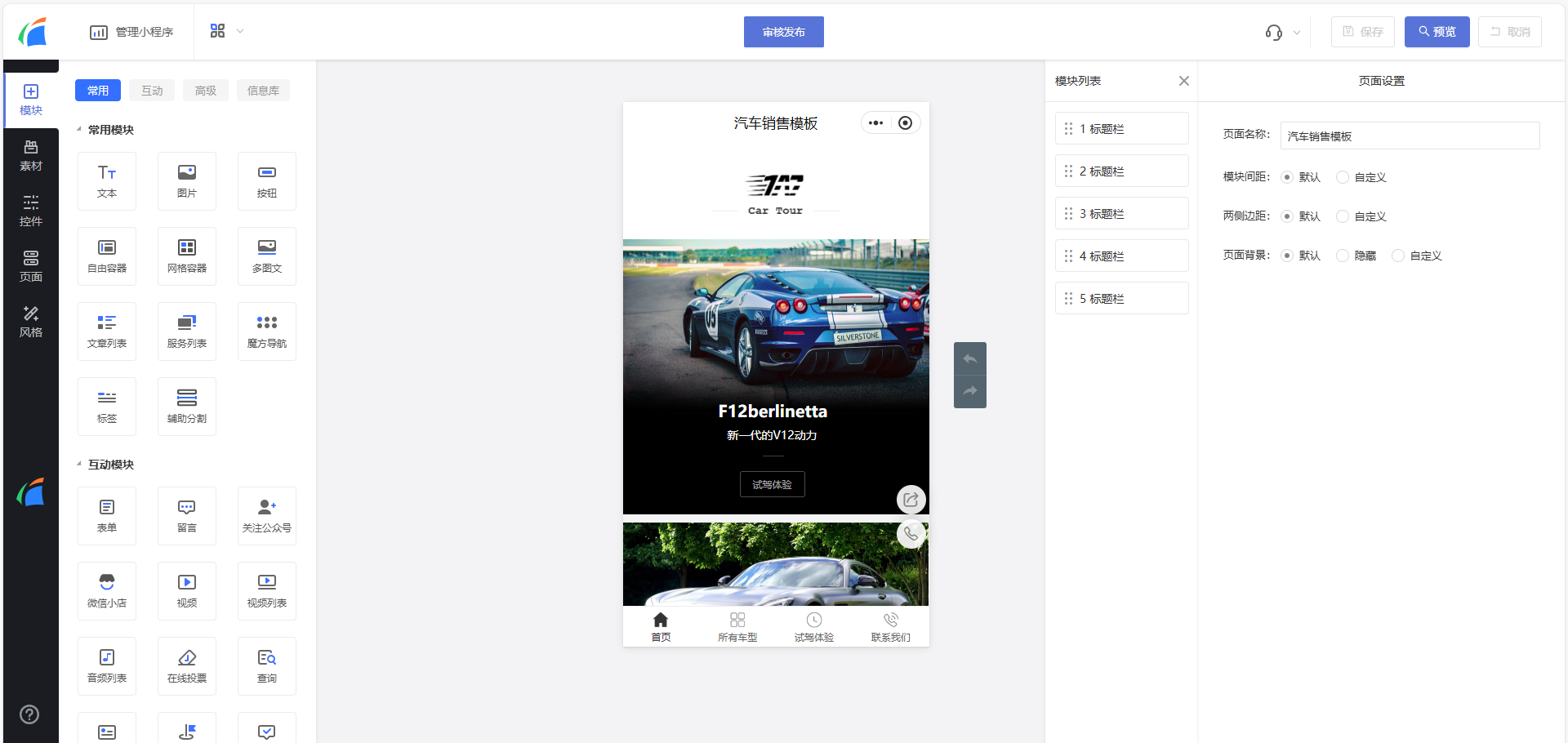Image resolution: width=1568 pixels, height=743 pixels.
Task: Click the 试驾体验 button on car banner
Action: coord(773,484)
